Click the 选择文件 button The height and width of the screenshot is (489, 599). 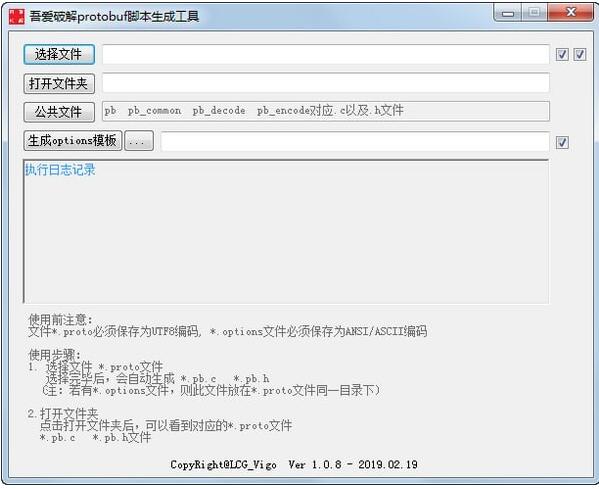click(59, 54)
